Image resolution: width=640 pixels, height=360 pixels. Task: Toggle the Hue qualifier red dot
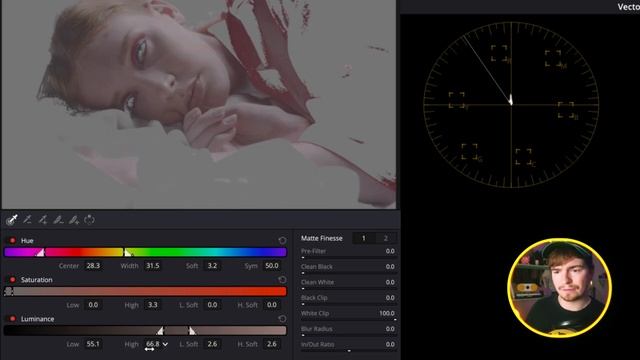[12, 240]
